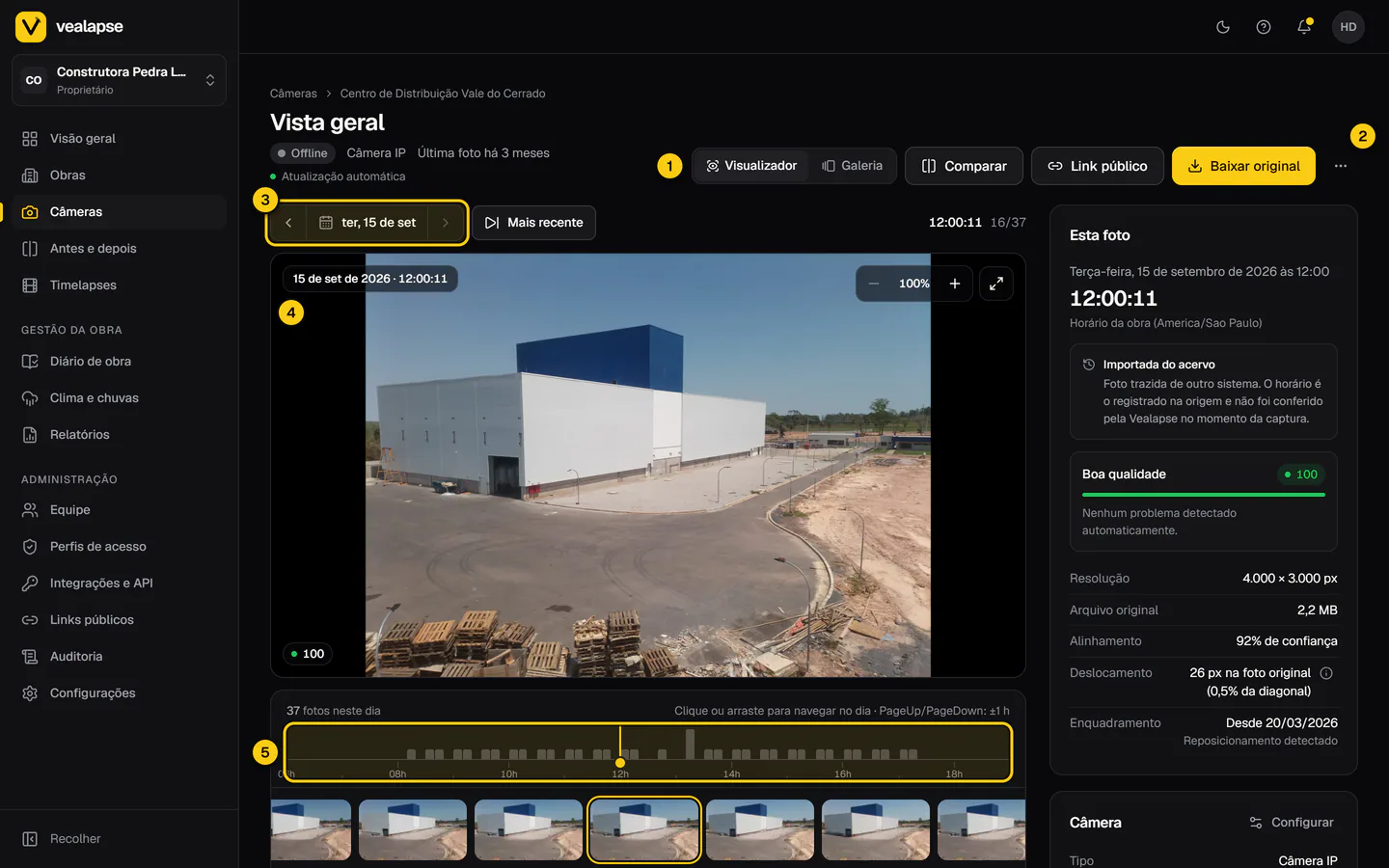Open Clima e chuvas page
Viewport: 1389px width, 868px height.
120,398
